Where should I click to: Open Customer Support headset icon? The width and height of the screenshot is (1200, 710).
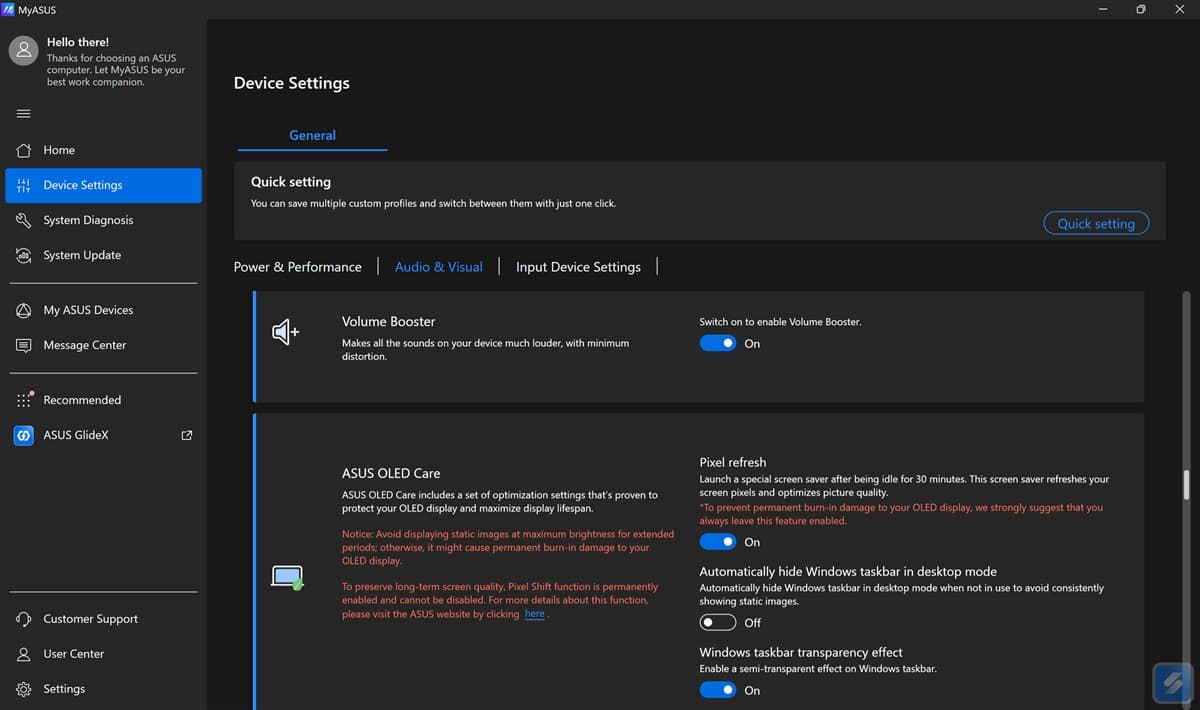[x=24, y=619]
